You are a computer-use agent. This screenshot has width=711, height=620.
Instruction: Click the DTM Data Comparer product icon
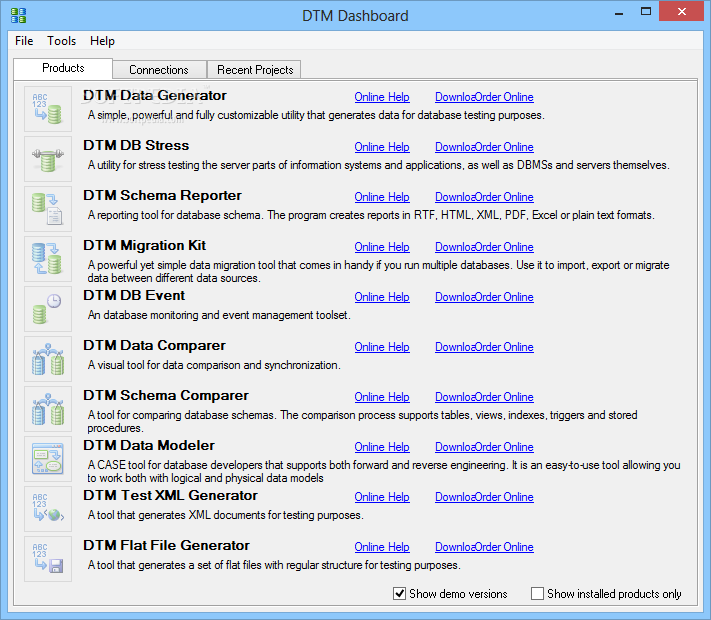point(48,359)
